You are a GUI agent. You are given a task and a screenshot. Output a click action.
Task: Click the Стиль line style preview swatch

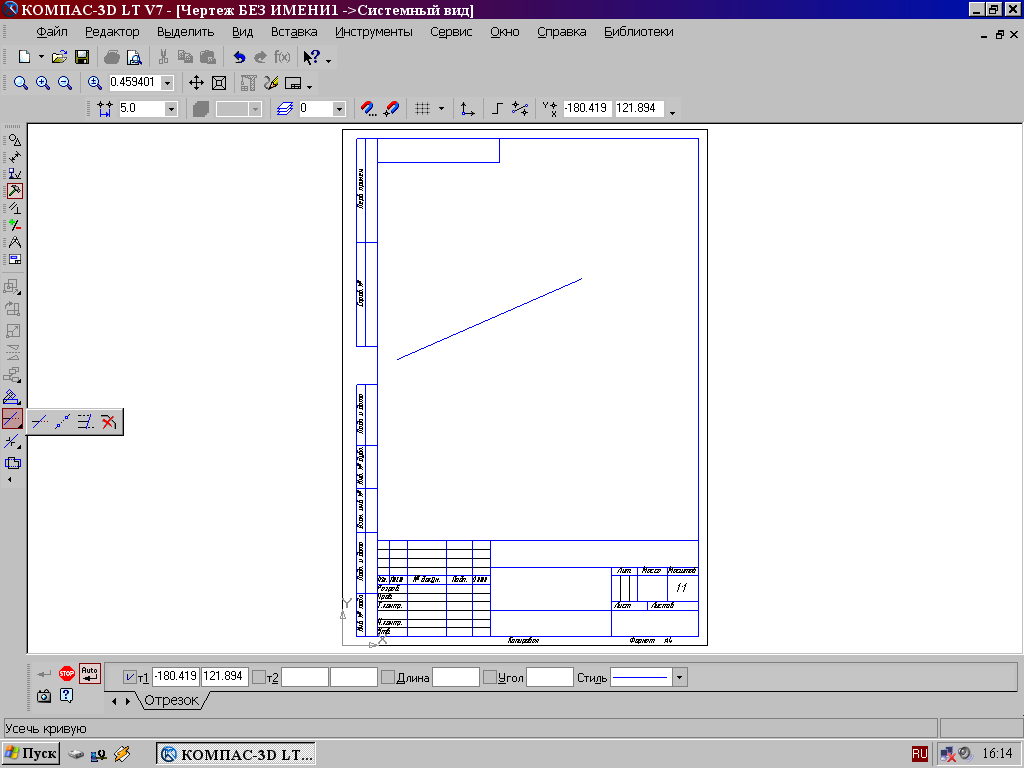tap(641, 677)
